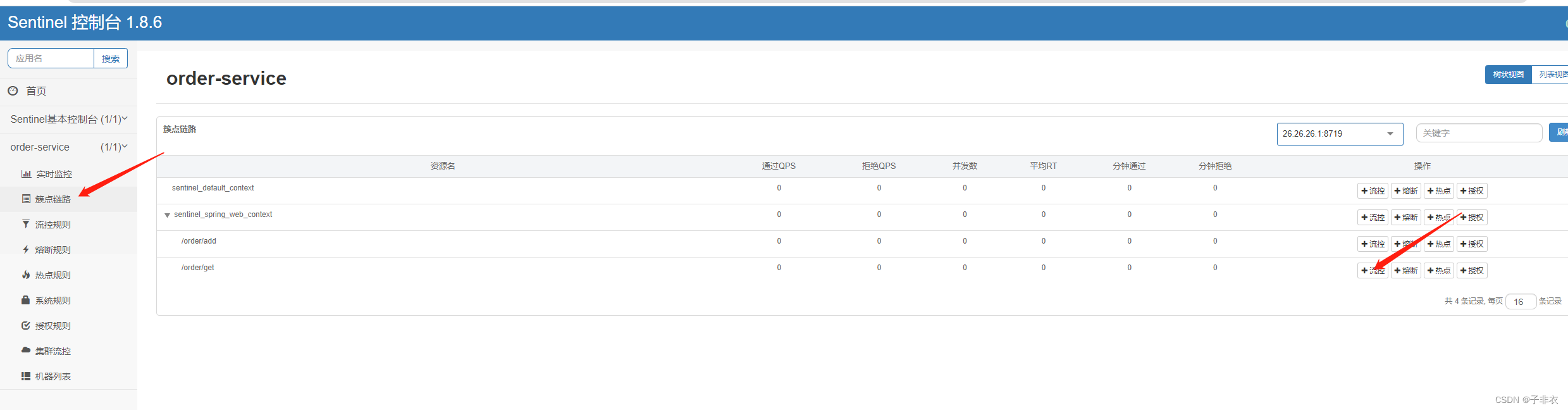This screenshot has height=410, width=1568.
Task: Click the Sentinel 控制台 1.8.6 title
Action: (x=85, y=22)
